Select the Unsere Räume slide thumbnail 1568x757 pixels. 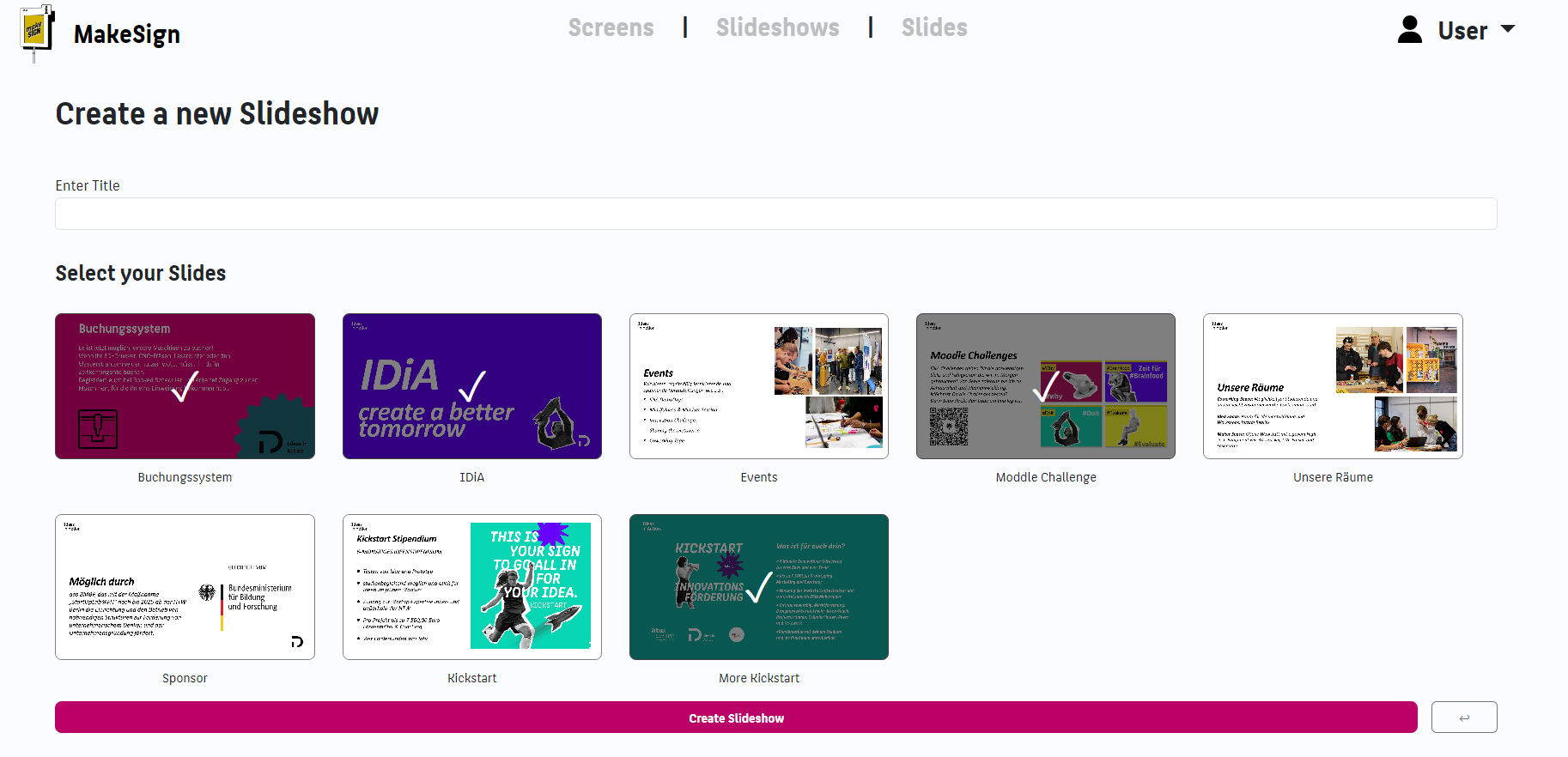point(1333,386)
